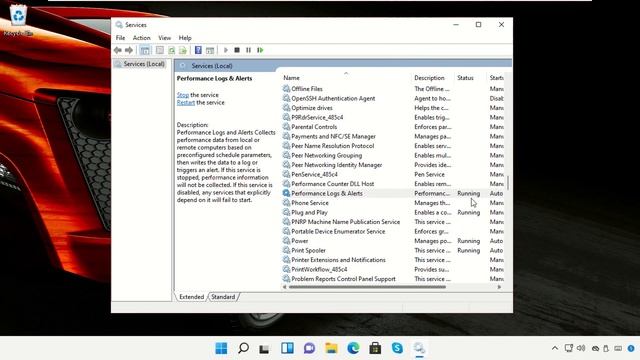
Task: Select the Print Spooler service
Action: pyautogui.click(x=309, y=251)
